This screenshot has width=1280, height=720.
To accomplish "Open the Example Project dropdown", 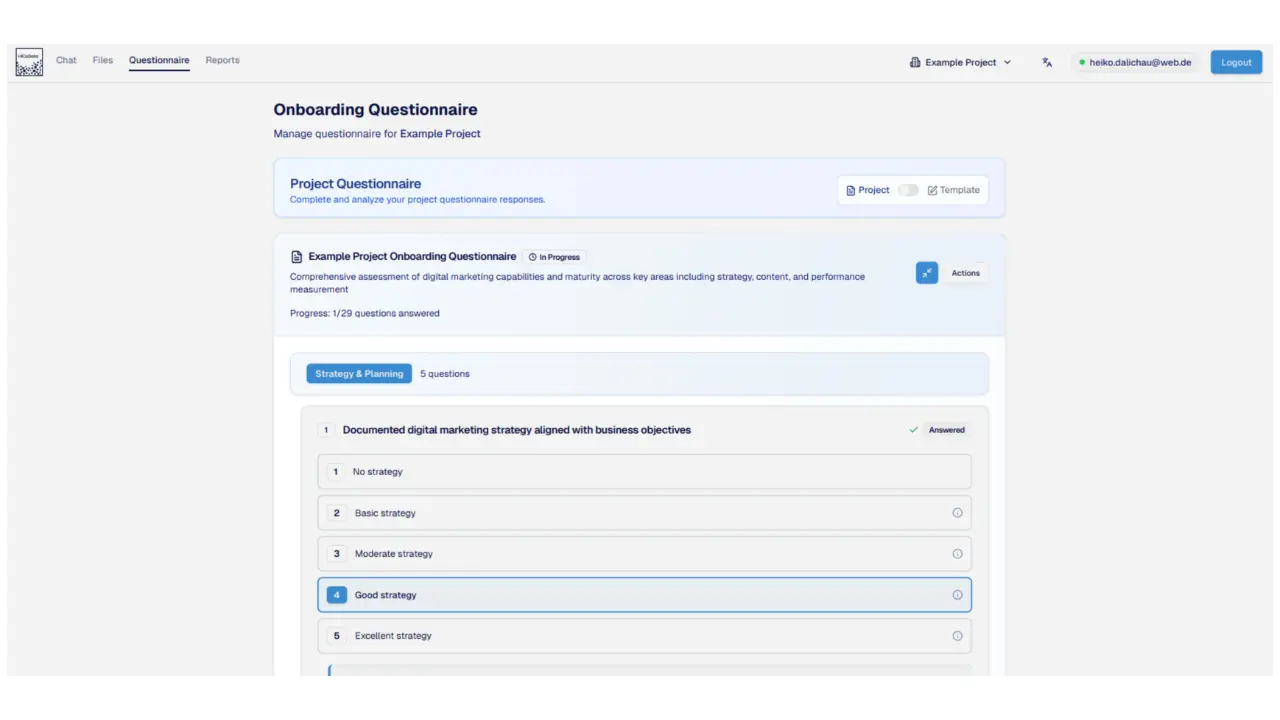I will point(960,62).
